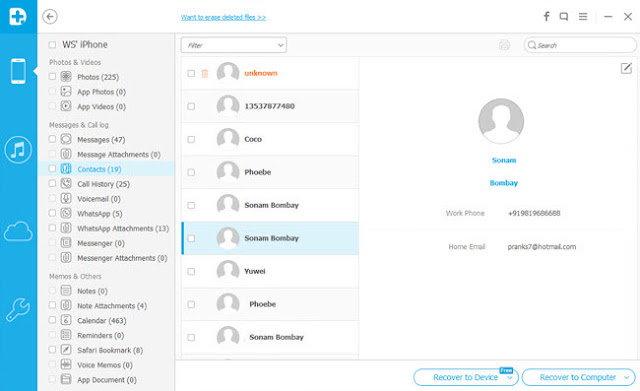The width and height of the screenshot is (640, 391).
Task: Select the Yuwei contact row
Action: (270, 271)
